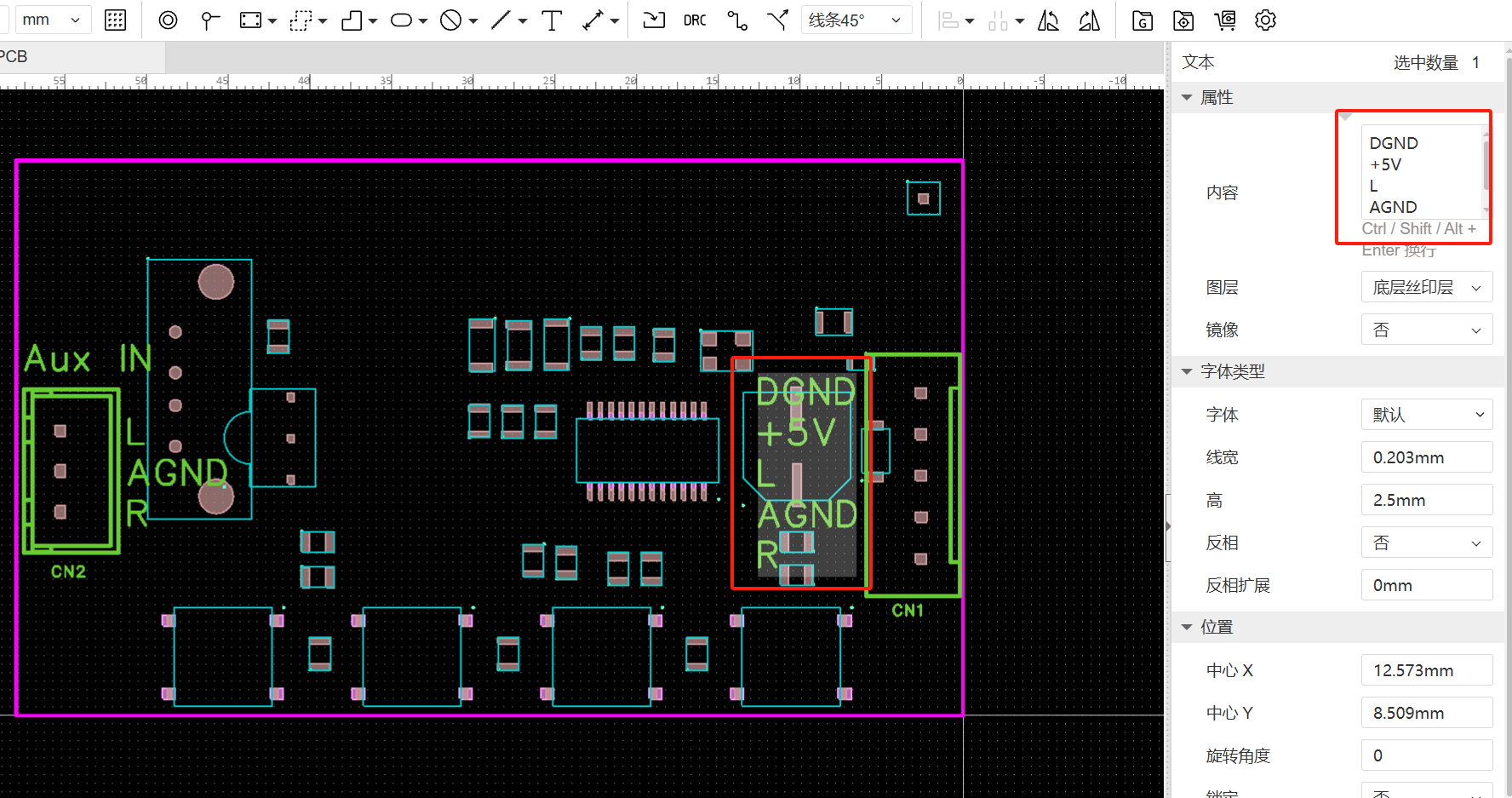
Task: Run the DRC design rule check
Action: pos(695,20)
